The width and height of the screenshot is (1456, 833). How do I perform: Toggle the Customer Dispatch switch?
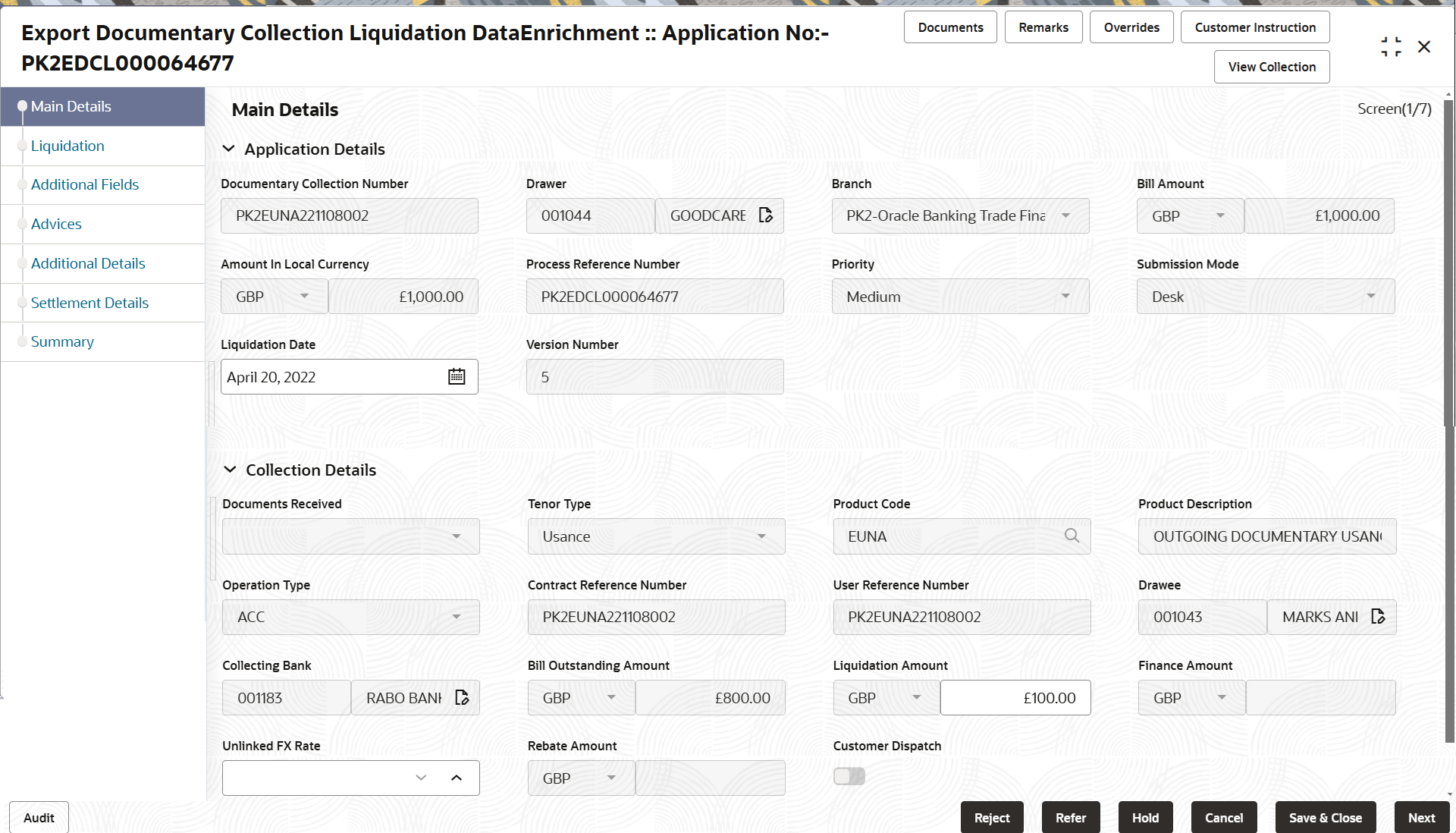(x=849, y=776)
